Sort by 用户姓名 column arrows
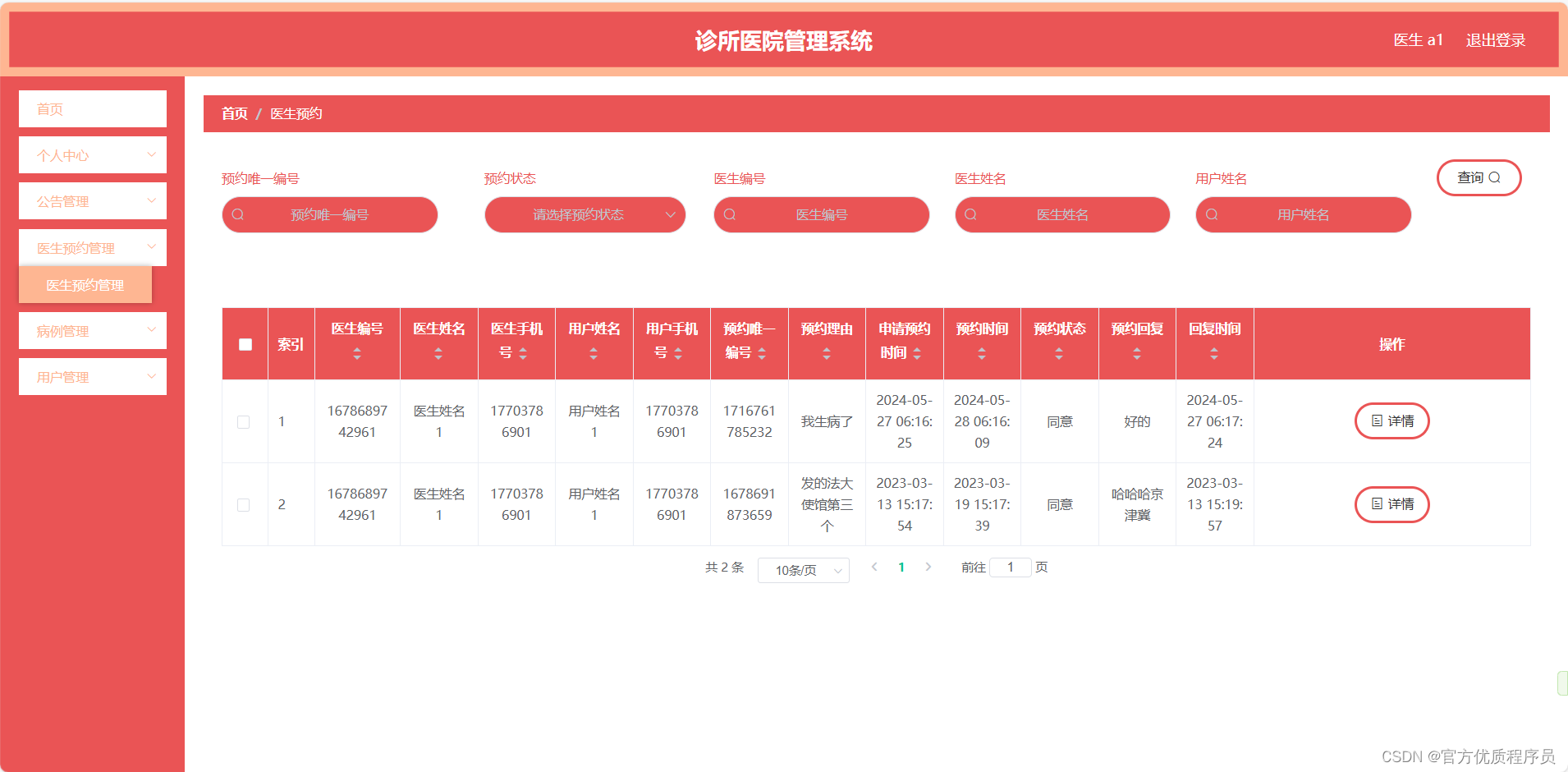This screenshot has height=772, width=1568. click(x=594, y=353)
